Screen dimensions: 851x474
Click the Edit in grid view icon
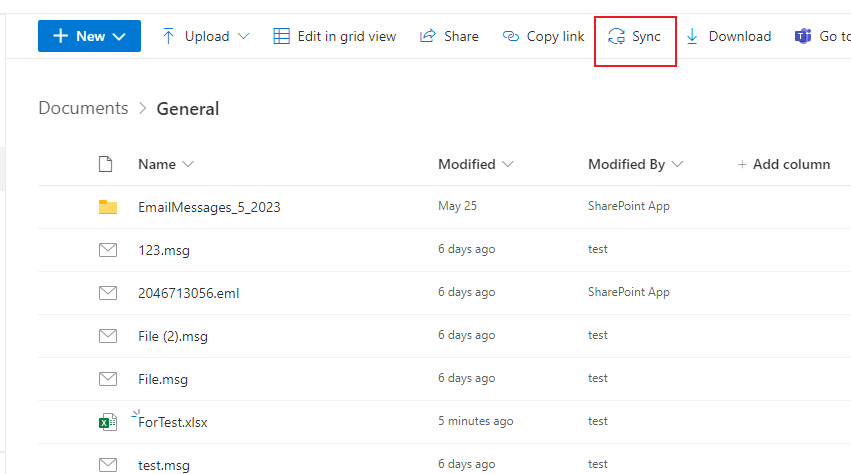[x=281, y=36]
